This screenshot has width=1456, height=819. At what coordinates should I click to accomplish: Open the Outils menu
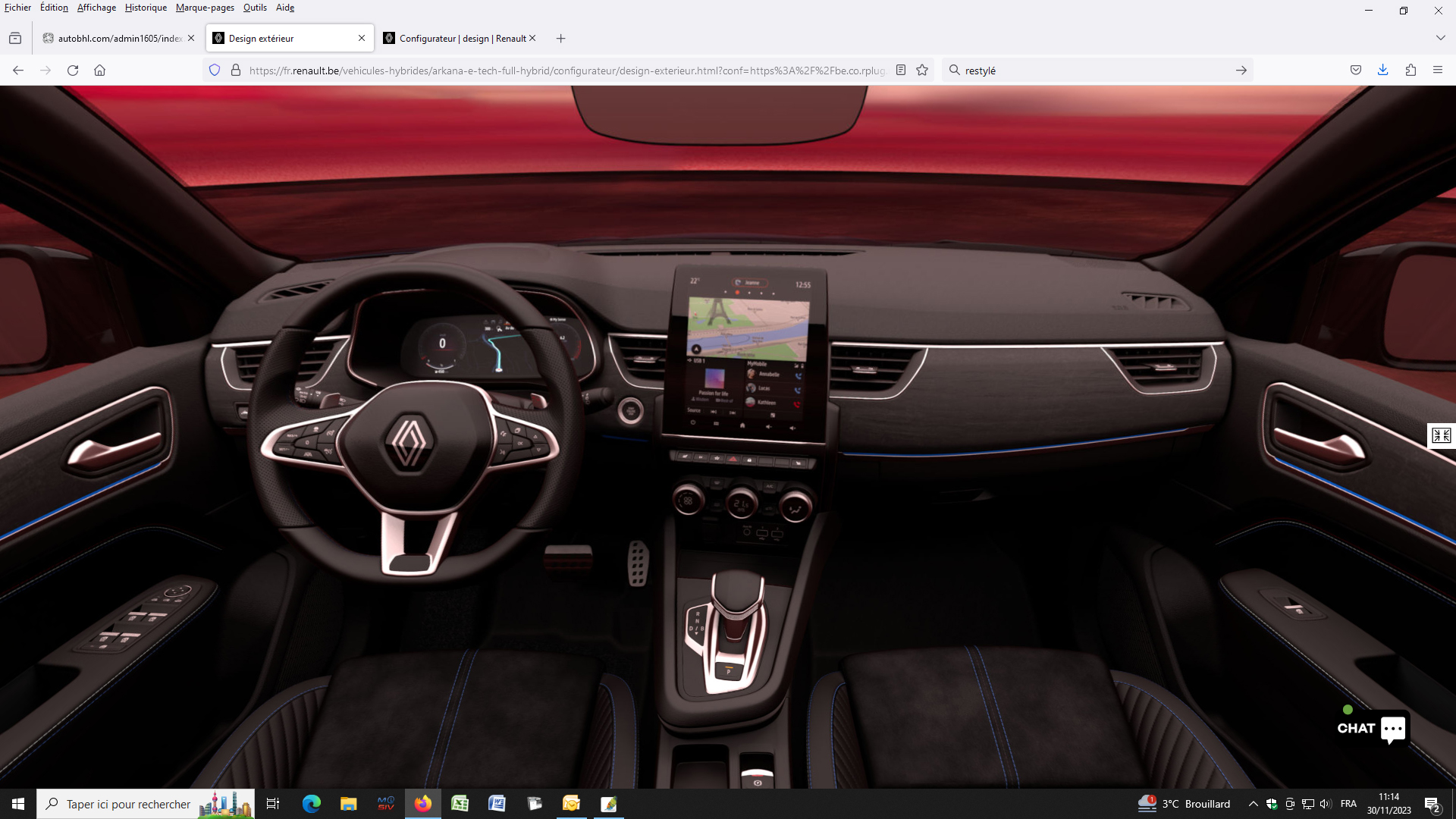(x=255, y=8)
